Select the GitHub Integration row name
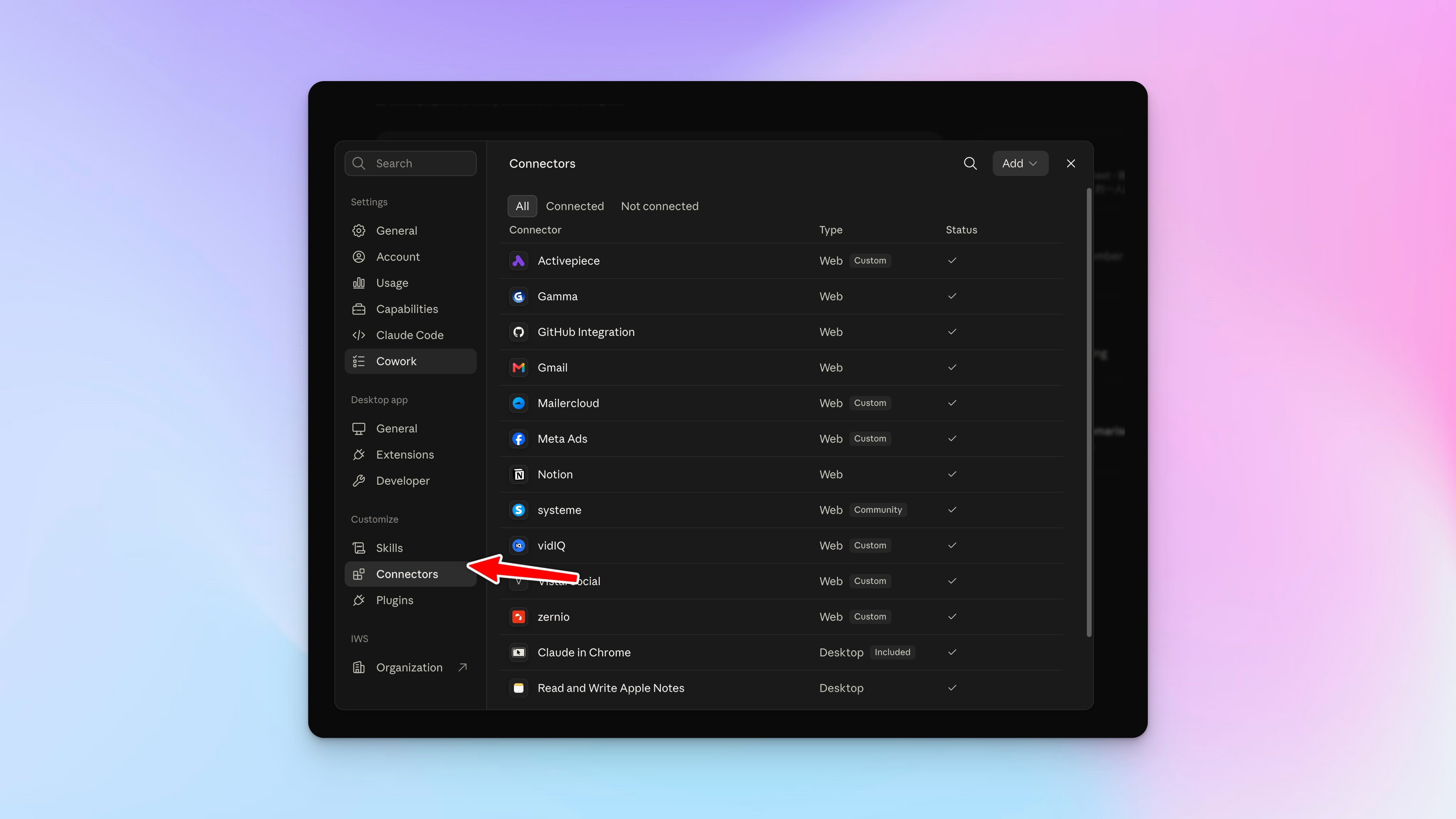The height and width of the screenshot is (819, 1456). [x=586, y=332]
